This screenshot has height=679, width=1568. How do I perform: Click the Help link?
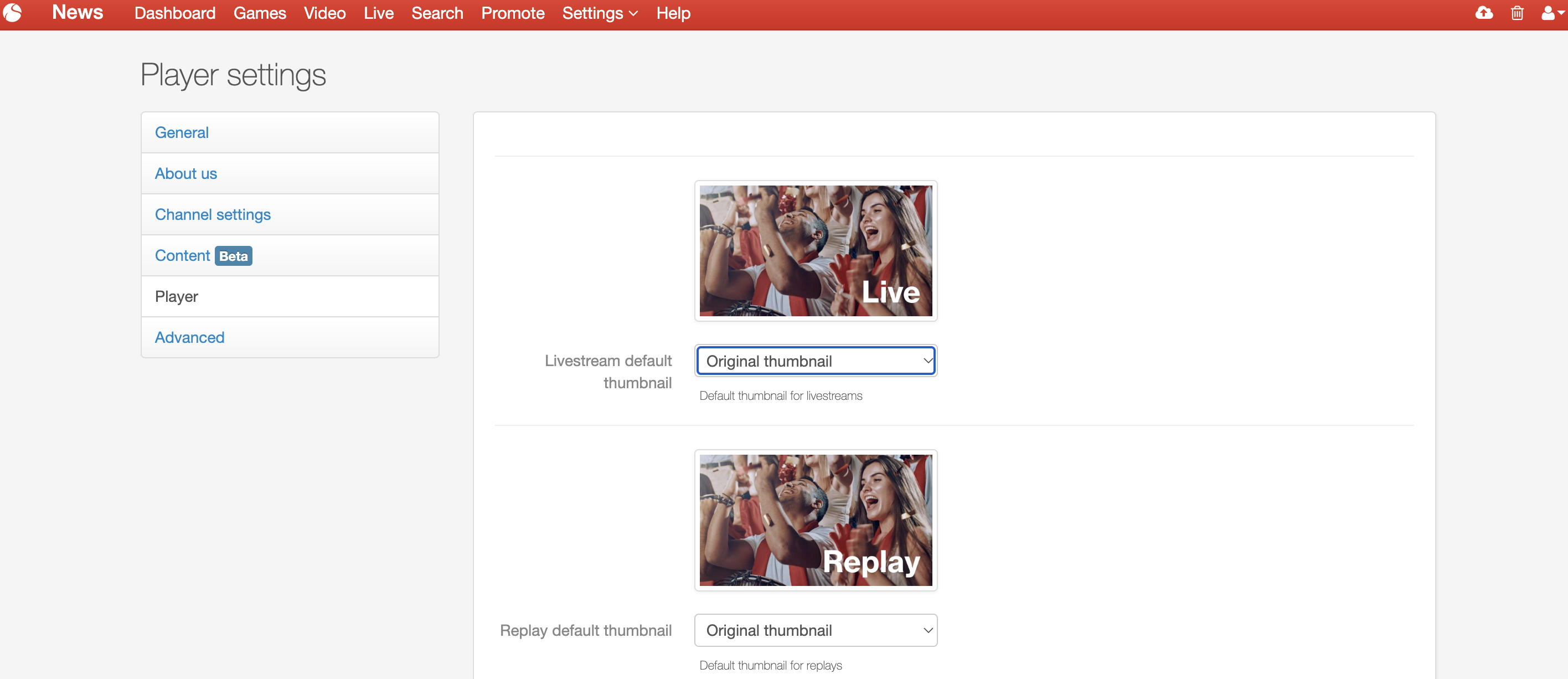pyautogui.click(x=673, y=13)
